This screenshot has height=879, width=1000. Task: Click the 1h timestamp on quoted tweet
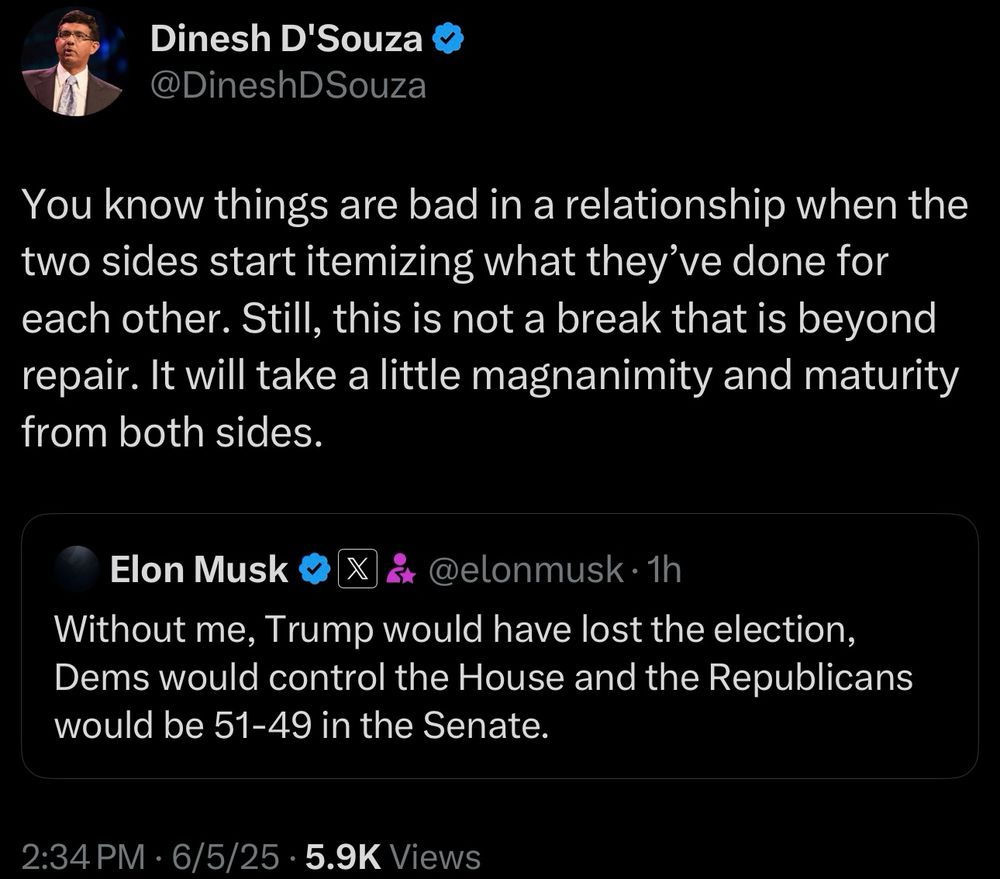663,569
